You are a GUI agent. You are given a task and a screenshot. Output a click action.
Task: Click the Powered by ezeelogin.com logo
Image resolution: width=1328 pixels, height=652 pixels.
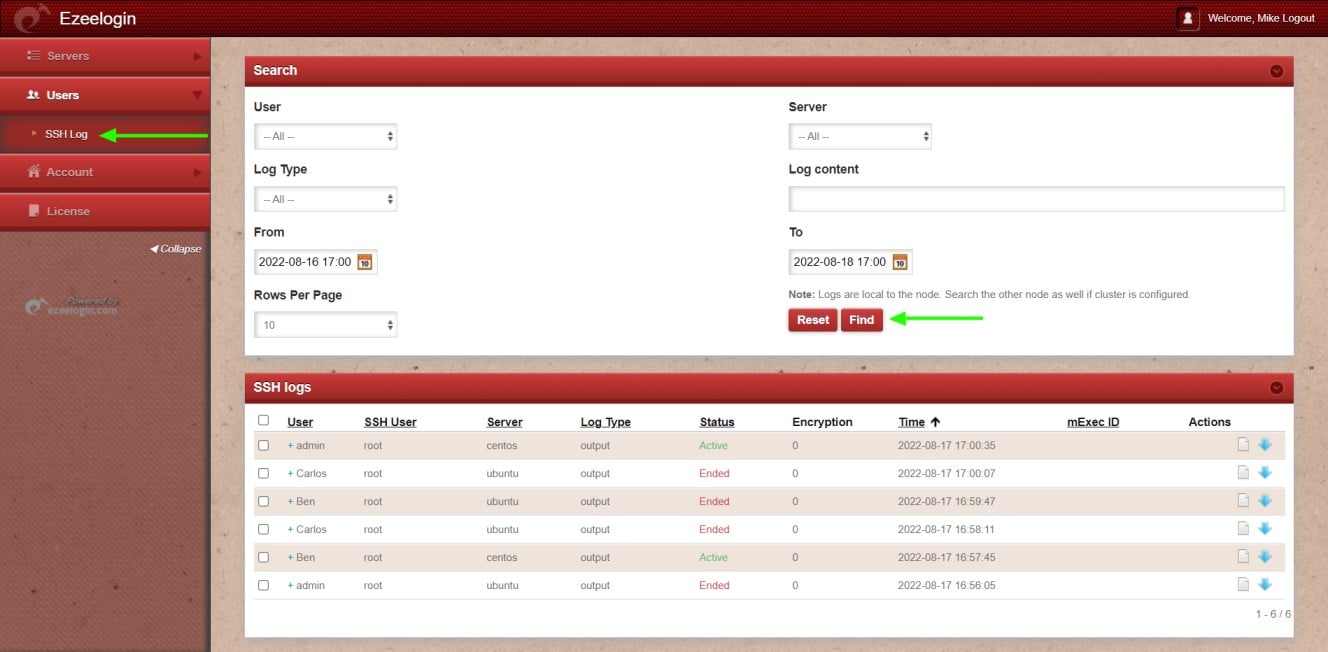72,306
